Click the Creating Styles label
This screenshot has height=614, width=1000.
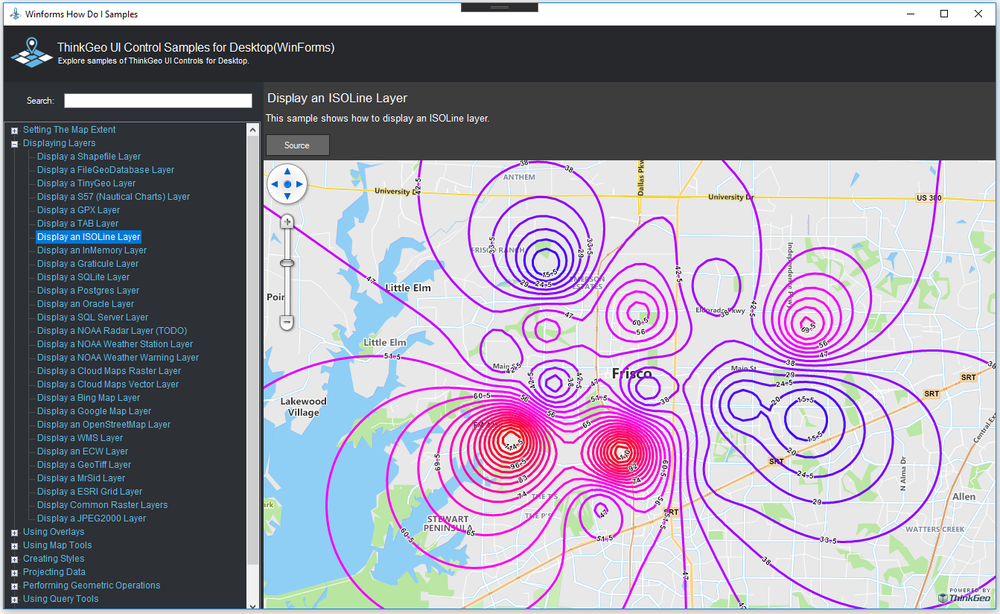(x=54, y=559)
